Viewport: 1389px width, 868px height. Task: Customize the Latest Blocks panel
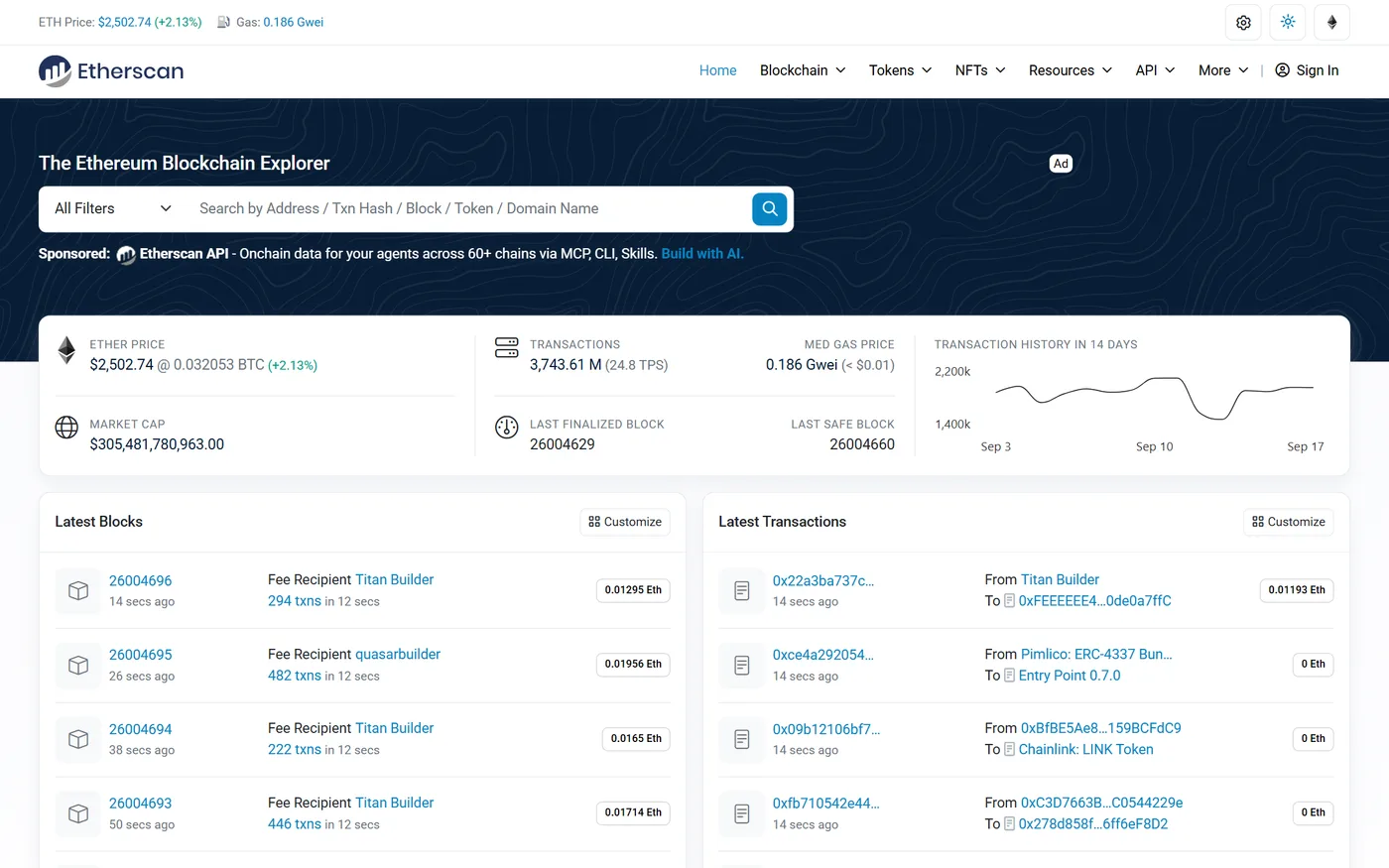625,522
